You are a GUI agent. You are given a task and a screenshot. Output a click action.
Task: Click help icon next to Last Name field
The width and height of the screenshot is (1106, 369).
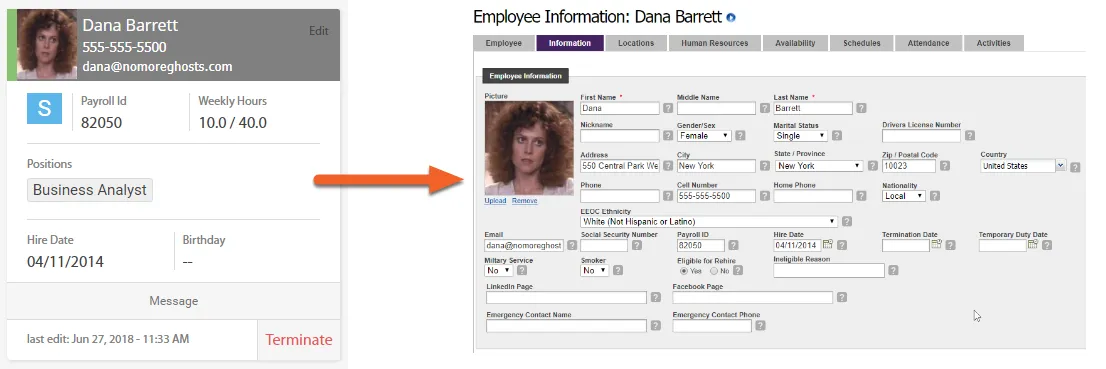tap(861, 109)
